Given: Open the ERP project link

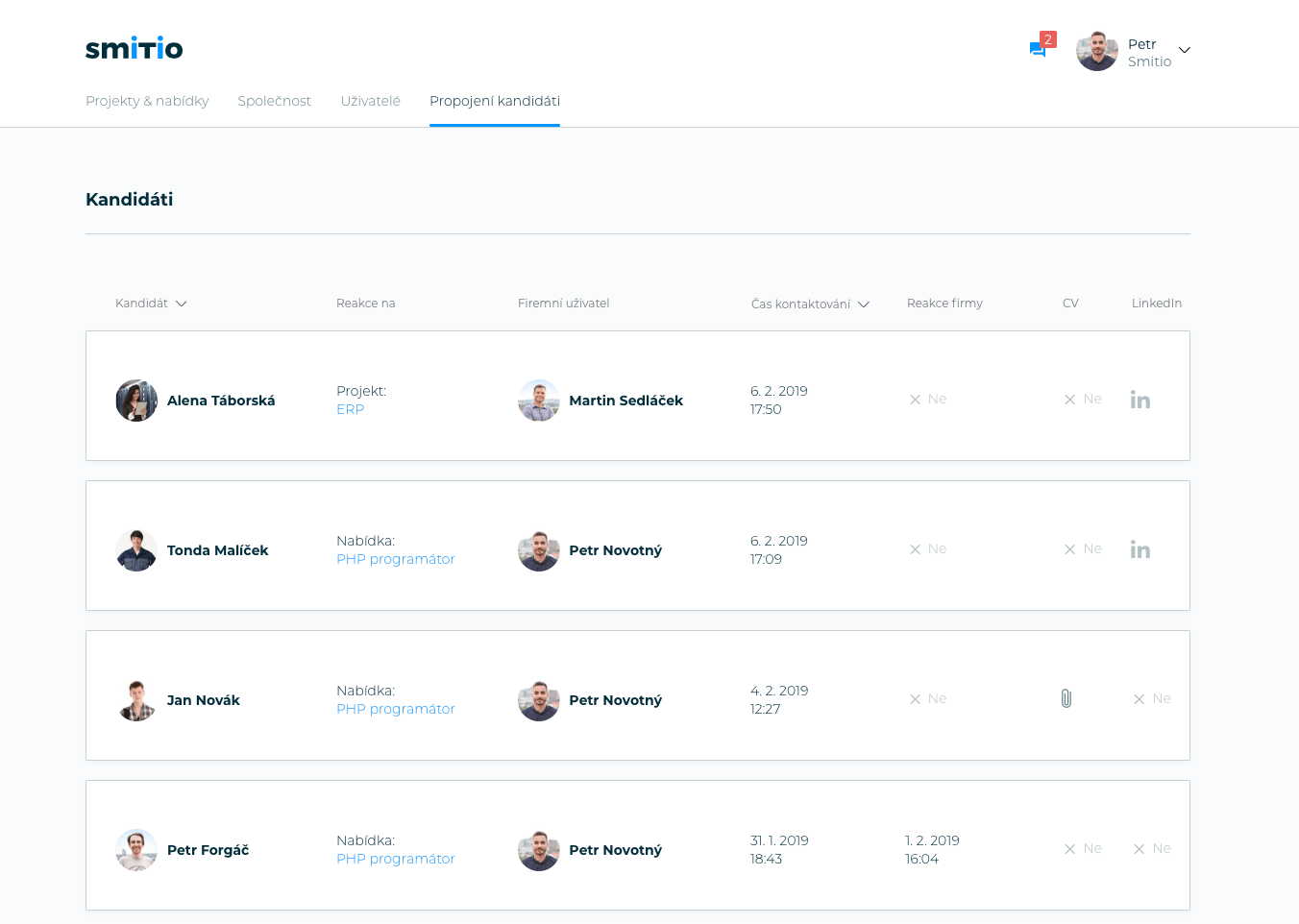Looking at the screenshot, I should (x=350, y=409).
